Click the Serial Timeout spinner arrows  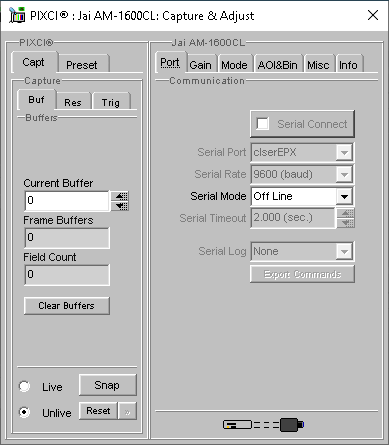point(346,218)
